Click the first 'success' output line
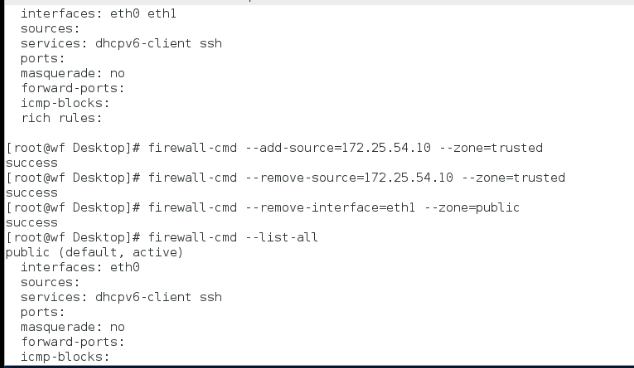 click(32, 163)
